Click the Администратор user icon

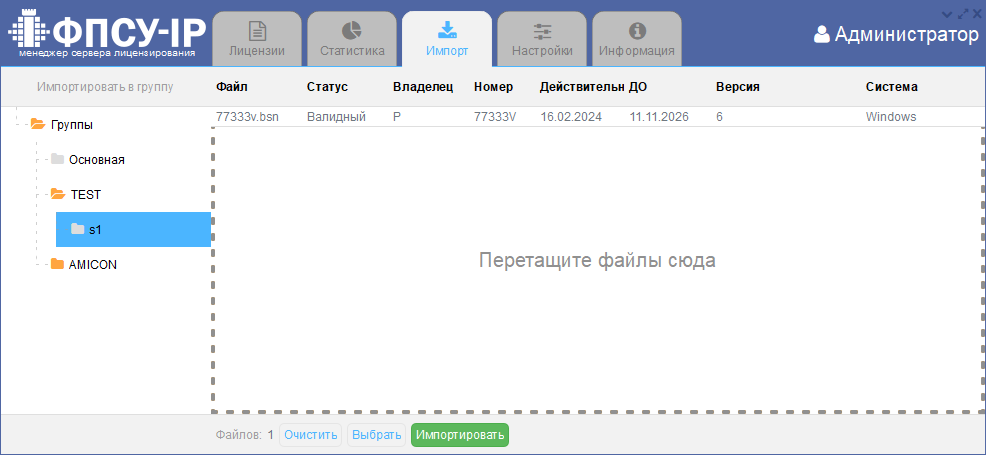point(822,35)
